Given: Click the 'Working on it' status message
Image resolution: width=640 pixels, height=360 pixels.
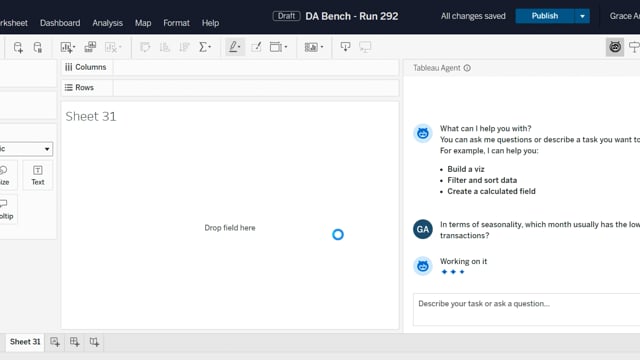Looking at the screenshot, I should tap(463, 261).
